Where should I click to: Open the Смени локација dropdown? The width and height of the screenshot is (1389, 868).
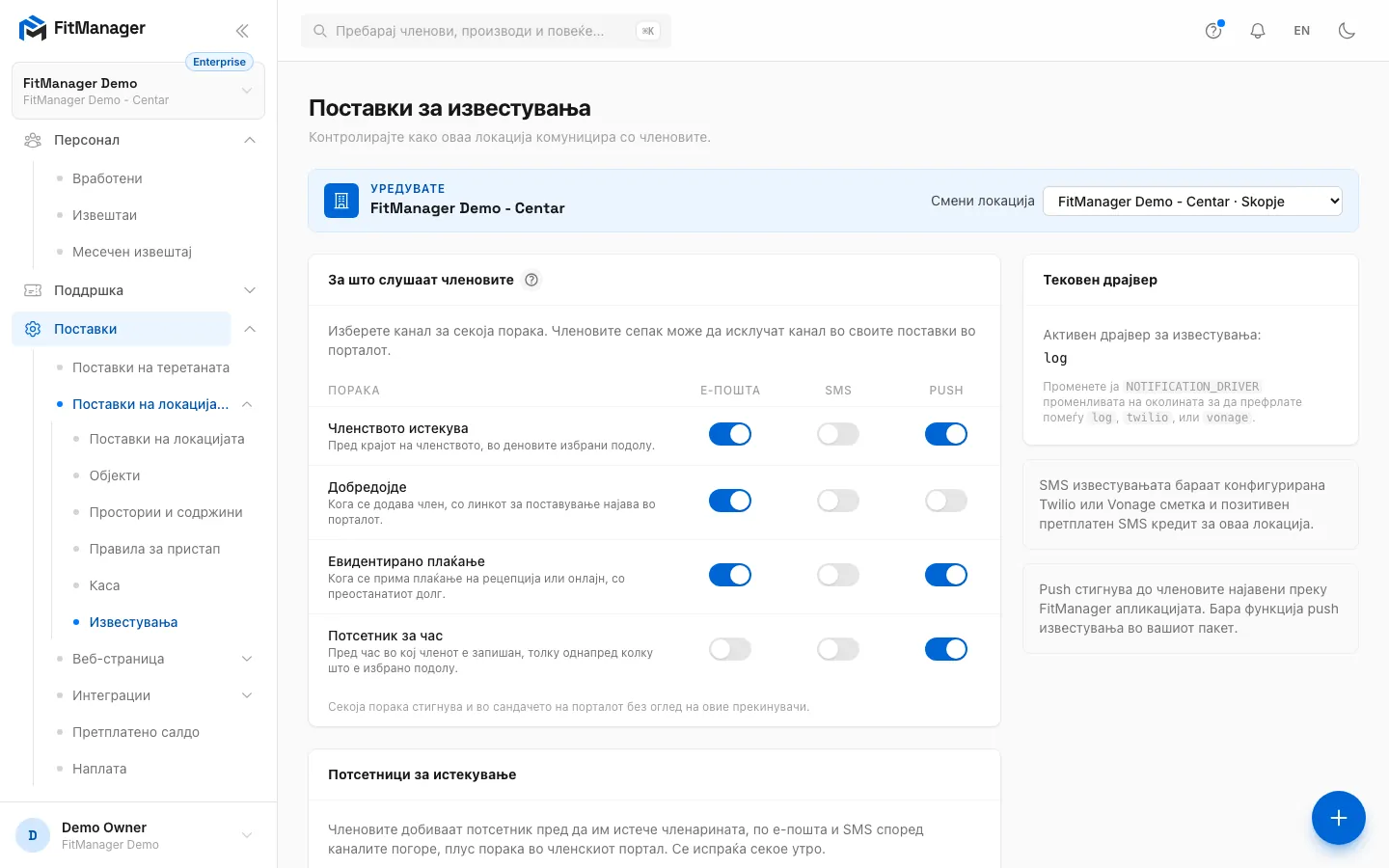pos(1192,202)
